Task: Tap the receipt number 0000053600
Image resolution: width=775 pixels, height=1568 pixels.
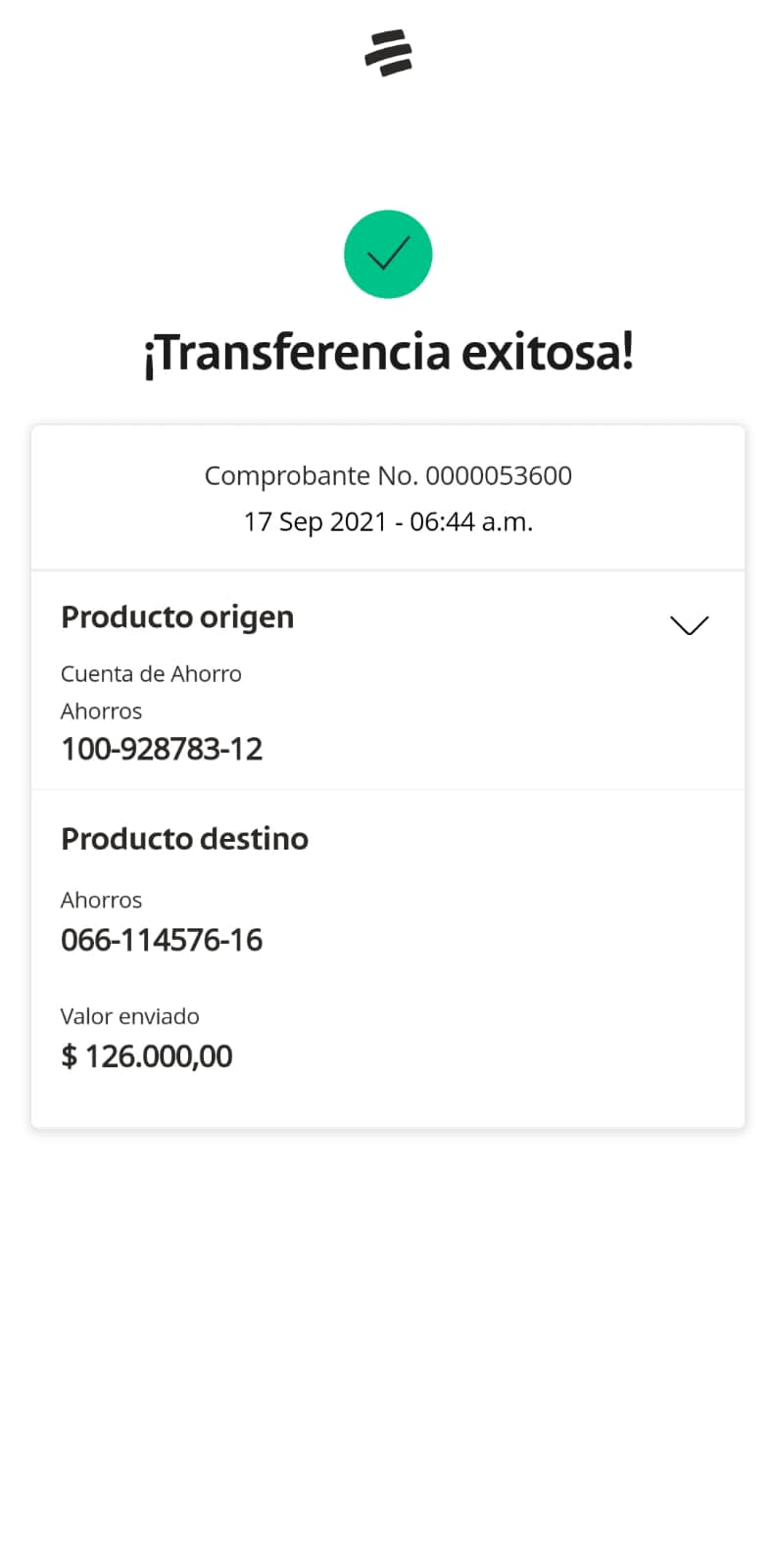Action: [499, 475]
